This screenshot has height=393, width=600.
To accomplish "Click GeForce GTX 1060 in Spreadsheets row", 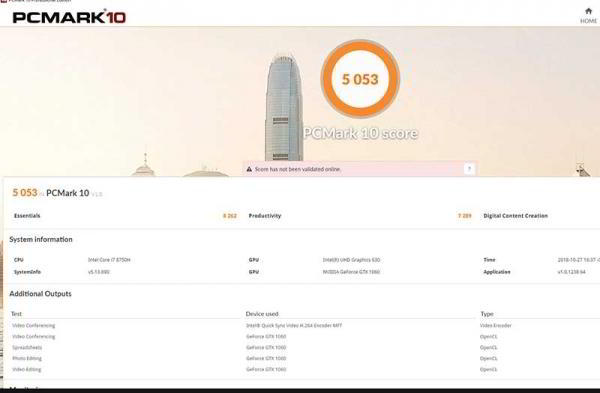I will pos(266,347).
